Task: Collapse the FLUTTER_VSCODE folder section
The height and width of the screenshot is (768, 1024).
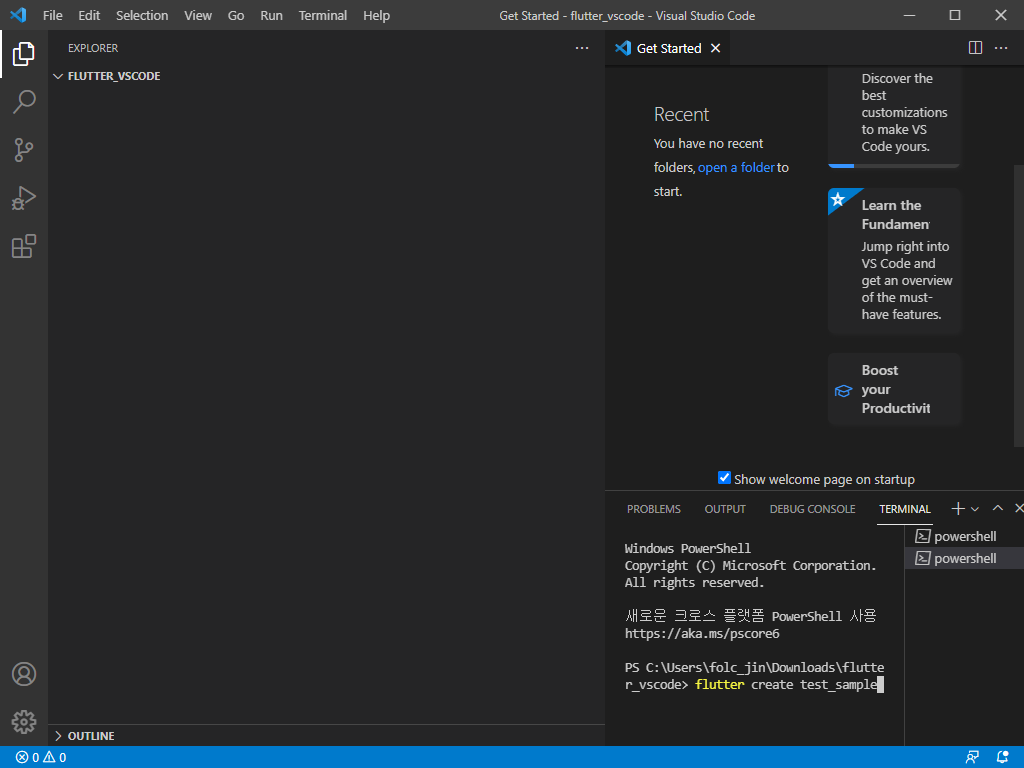Action: pos(327,76)
